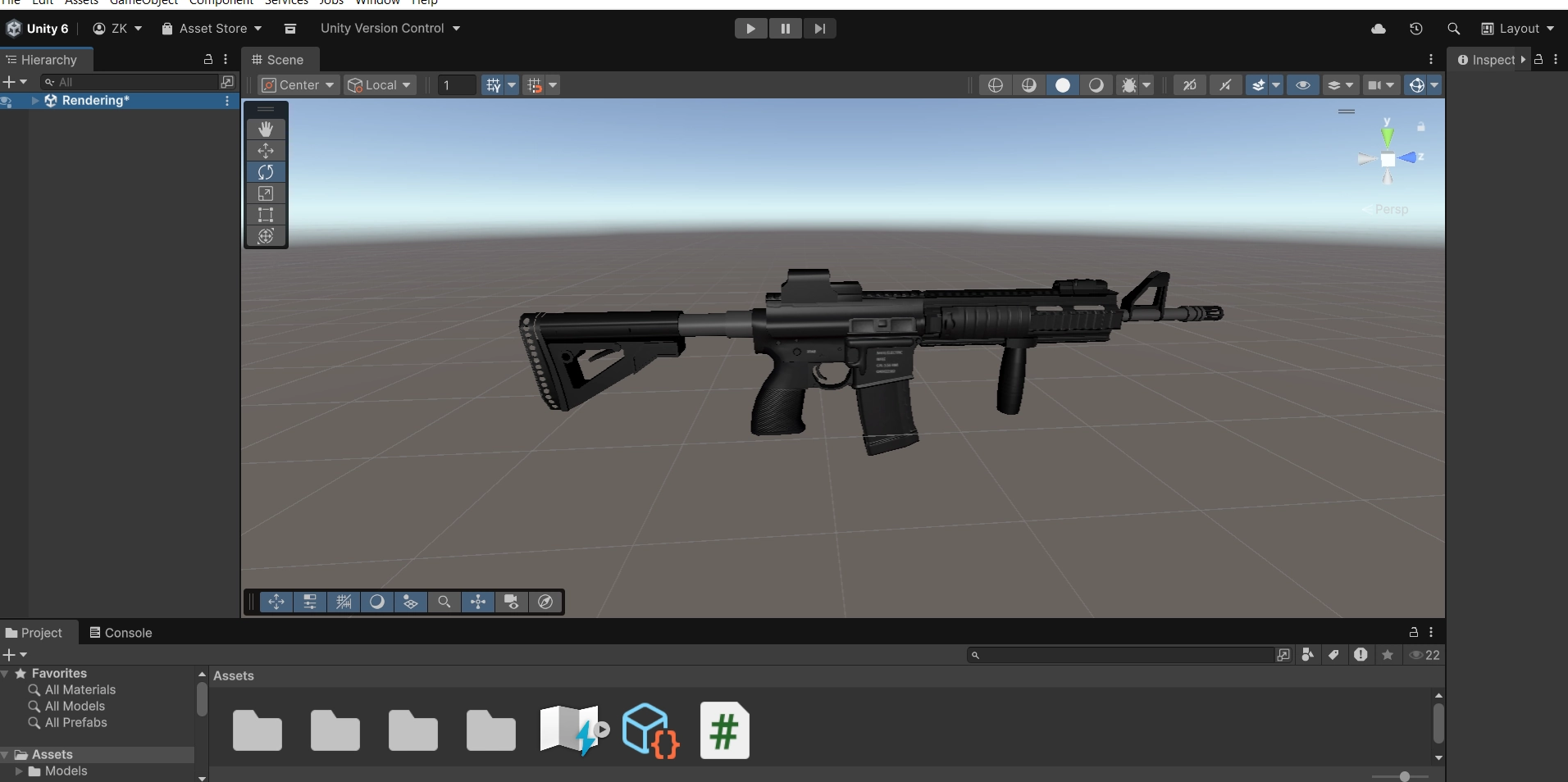Adjust the asset icon size slider

(1404, 776)
